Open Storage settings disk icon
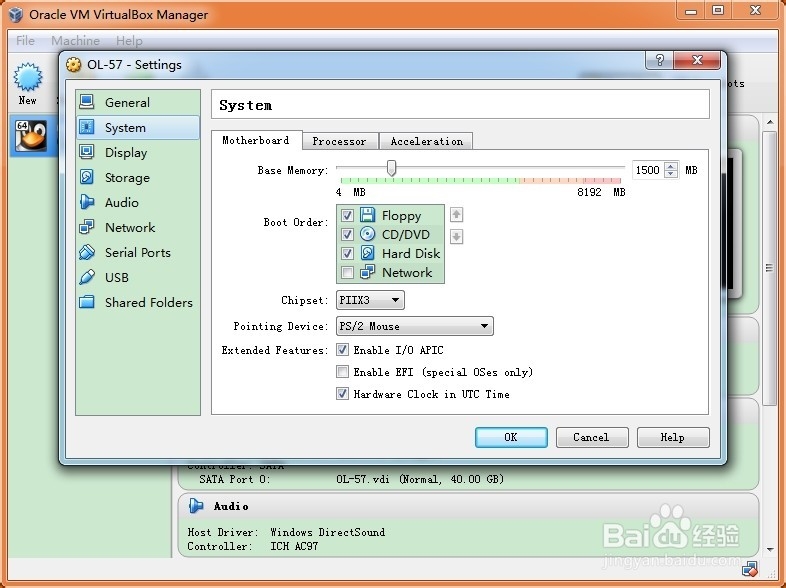 point(87,177)
